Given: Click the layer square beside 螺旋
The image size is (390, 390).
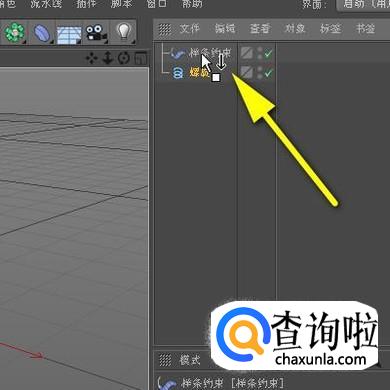Looking at the screenshot, I should [247, 72].
